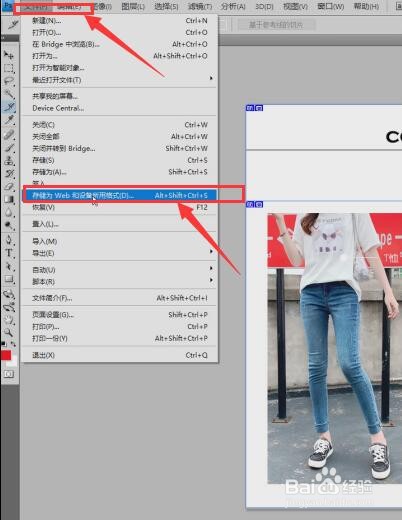Reset to default foreground/background colors

[x=4, y=344]
